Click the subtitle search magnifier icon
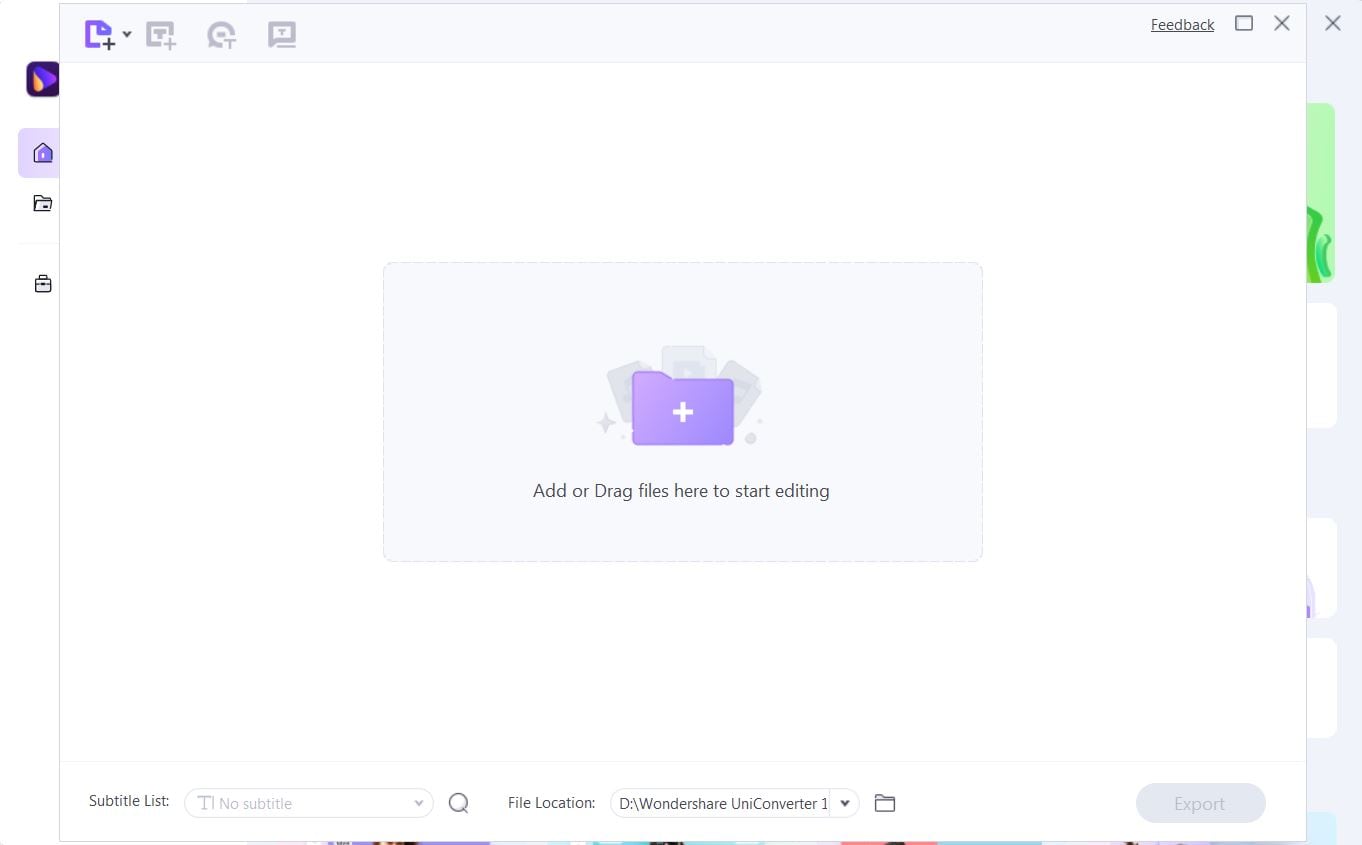The image size is (1362, 845). tap(459, 803)
